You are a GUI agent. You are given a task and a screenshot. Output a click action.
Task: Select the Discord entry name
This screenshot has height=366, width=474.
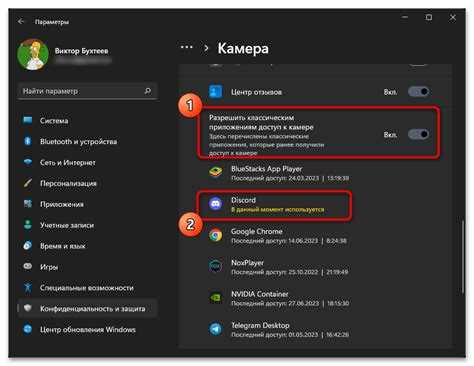[243, 200]
